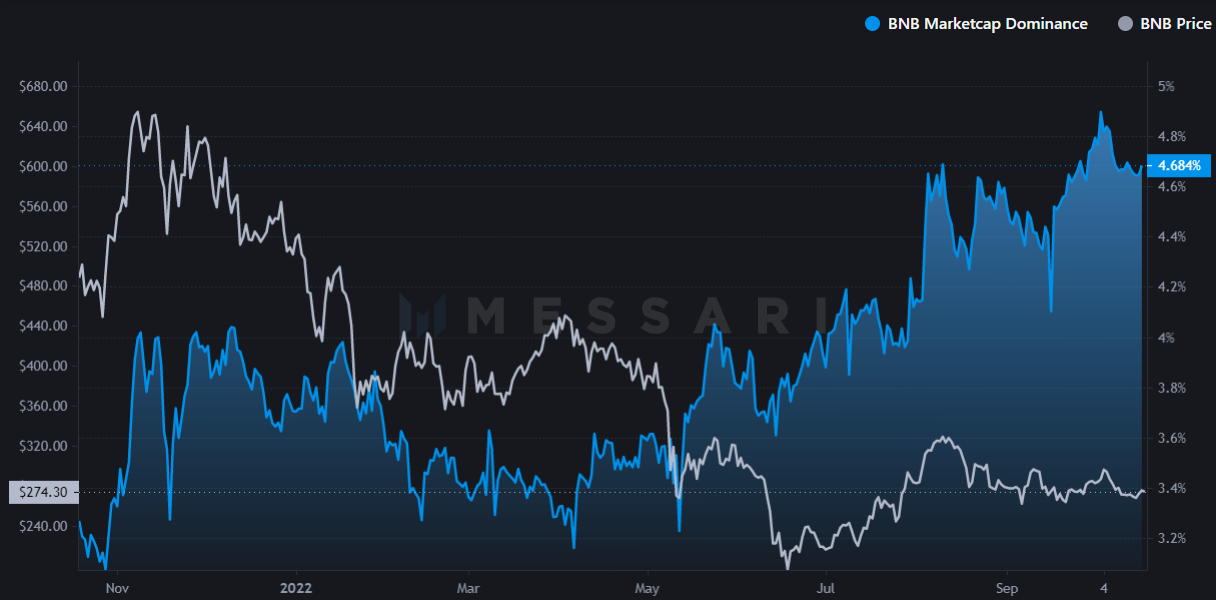Screen dimensions: 1216x600
Task: Toggle the BNB Price legend item
Action: 1164,24
